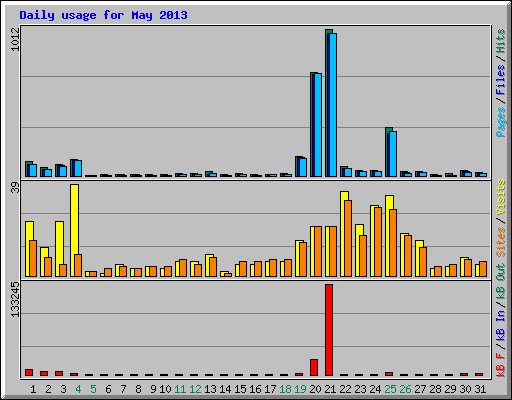Select day 23 on the x-axis

click(x=360, y=389)
